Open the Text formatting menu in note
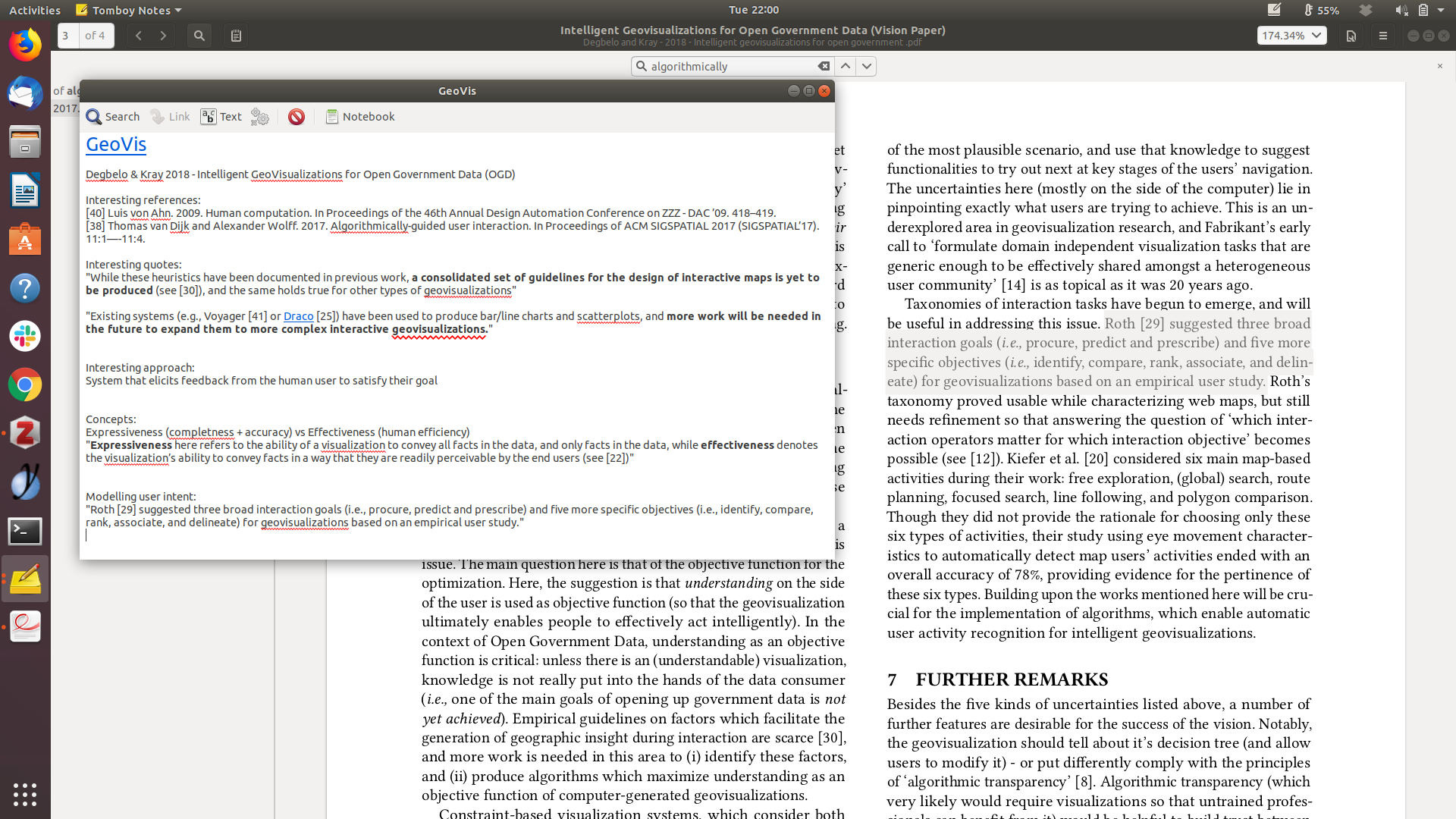The height and width of the screenshot is (819, 1456). (x=221, y=117)
